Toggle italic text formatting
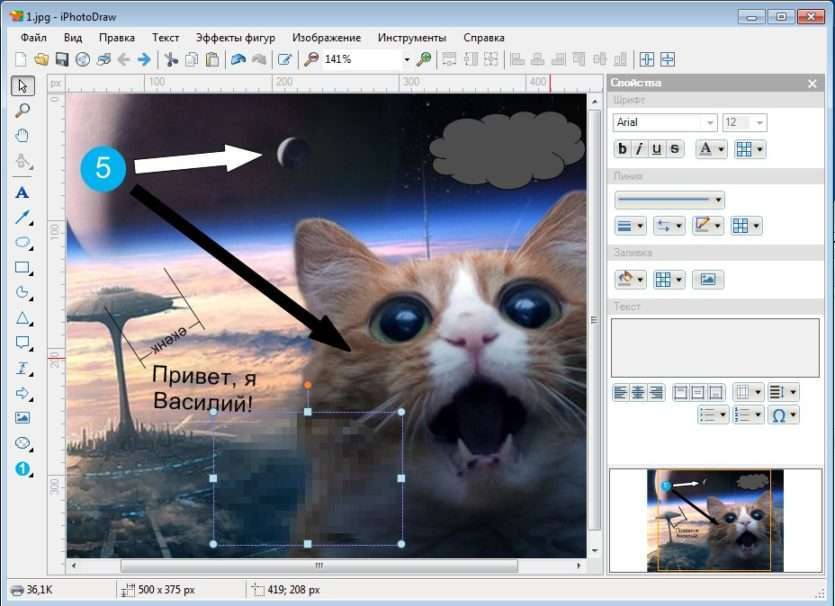 point(639,149)
